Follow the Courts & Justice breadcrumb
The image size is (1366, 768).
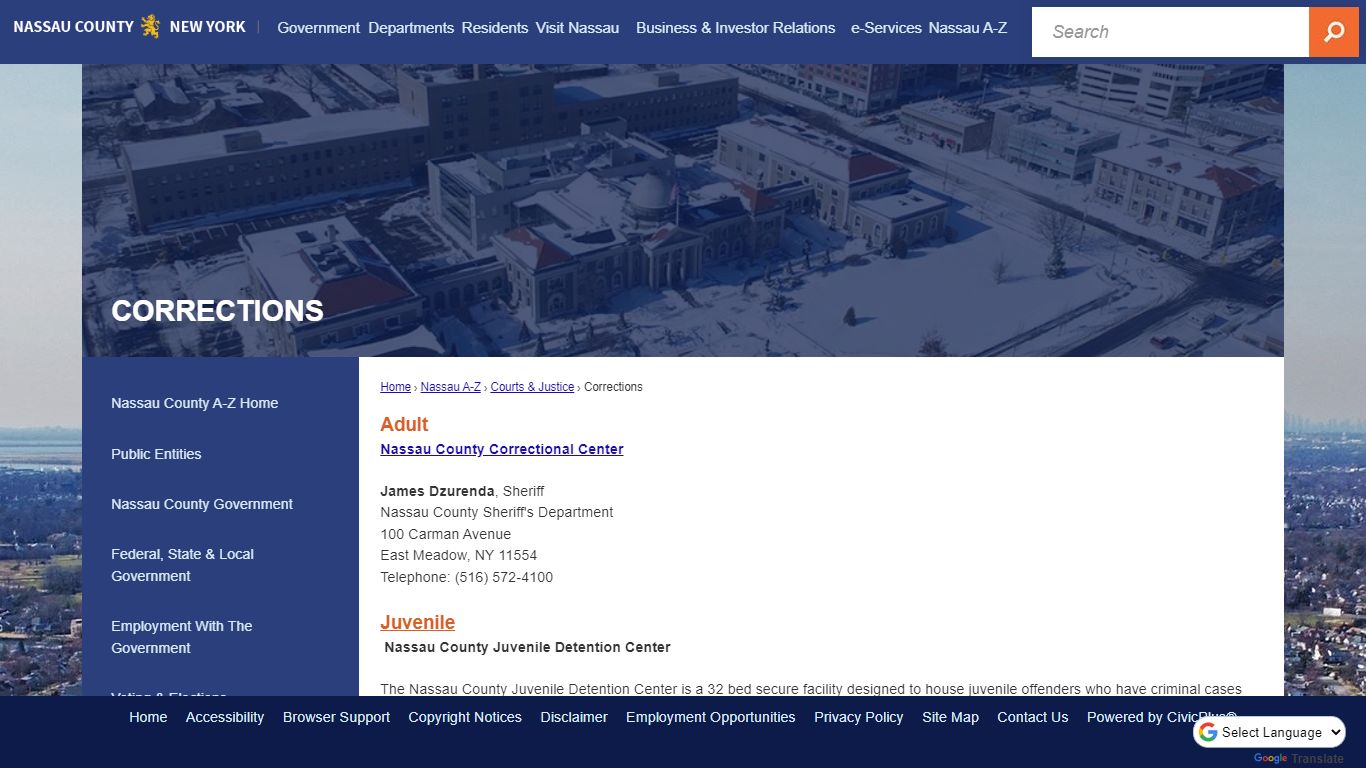pos(532,387)
